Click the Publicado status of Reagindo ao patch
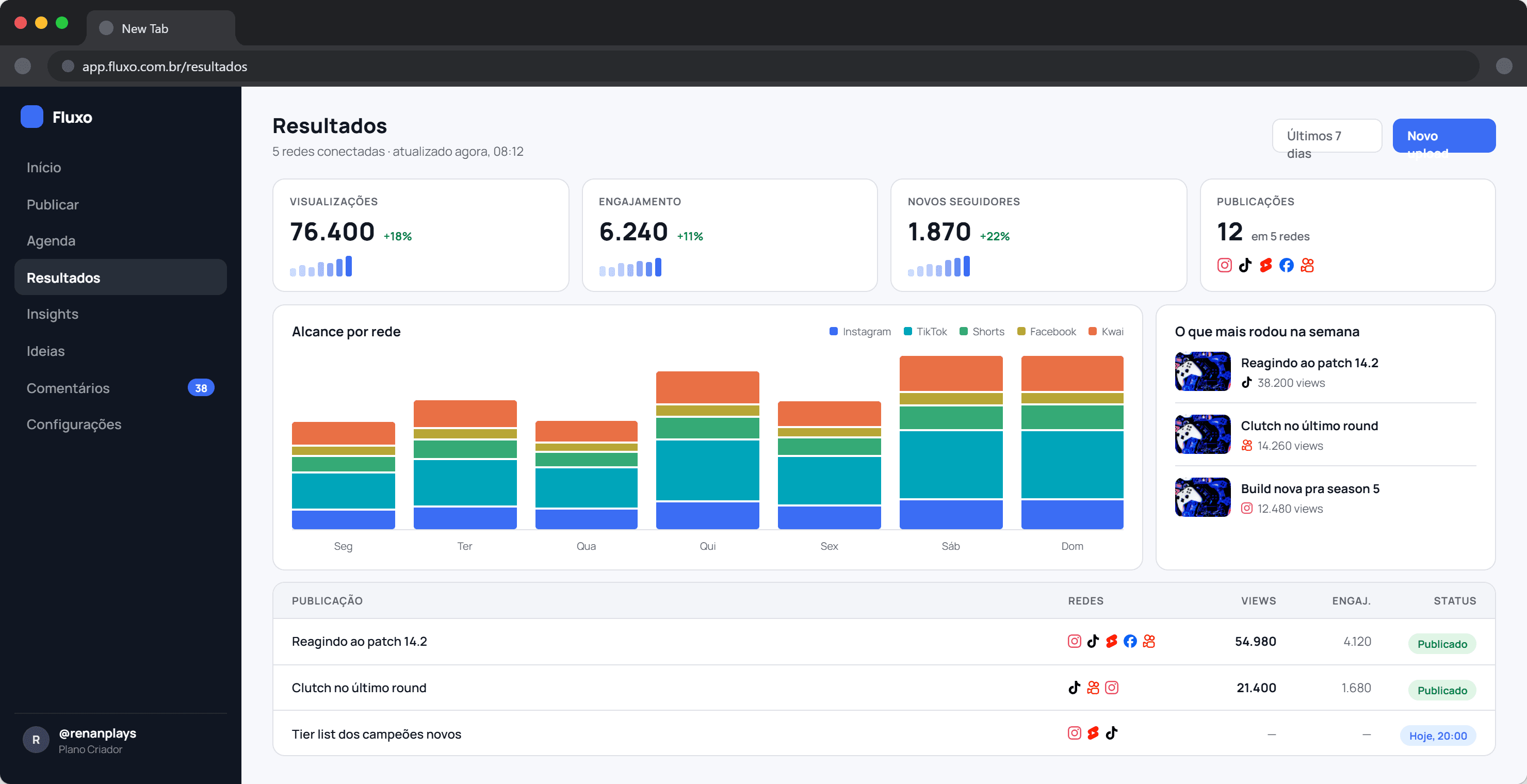Screen dimensions: 1527x784 coord(1442,644)
